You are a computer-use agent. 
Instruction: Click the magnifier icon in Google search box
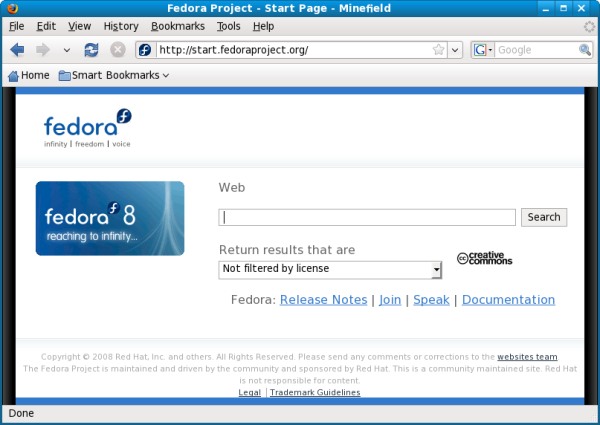coord(585,50)
